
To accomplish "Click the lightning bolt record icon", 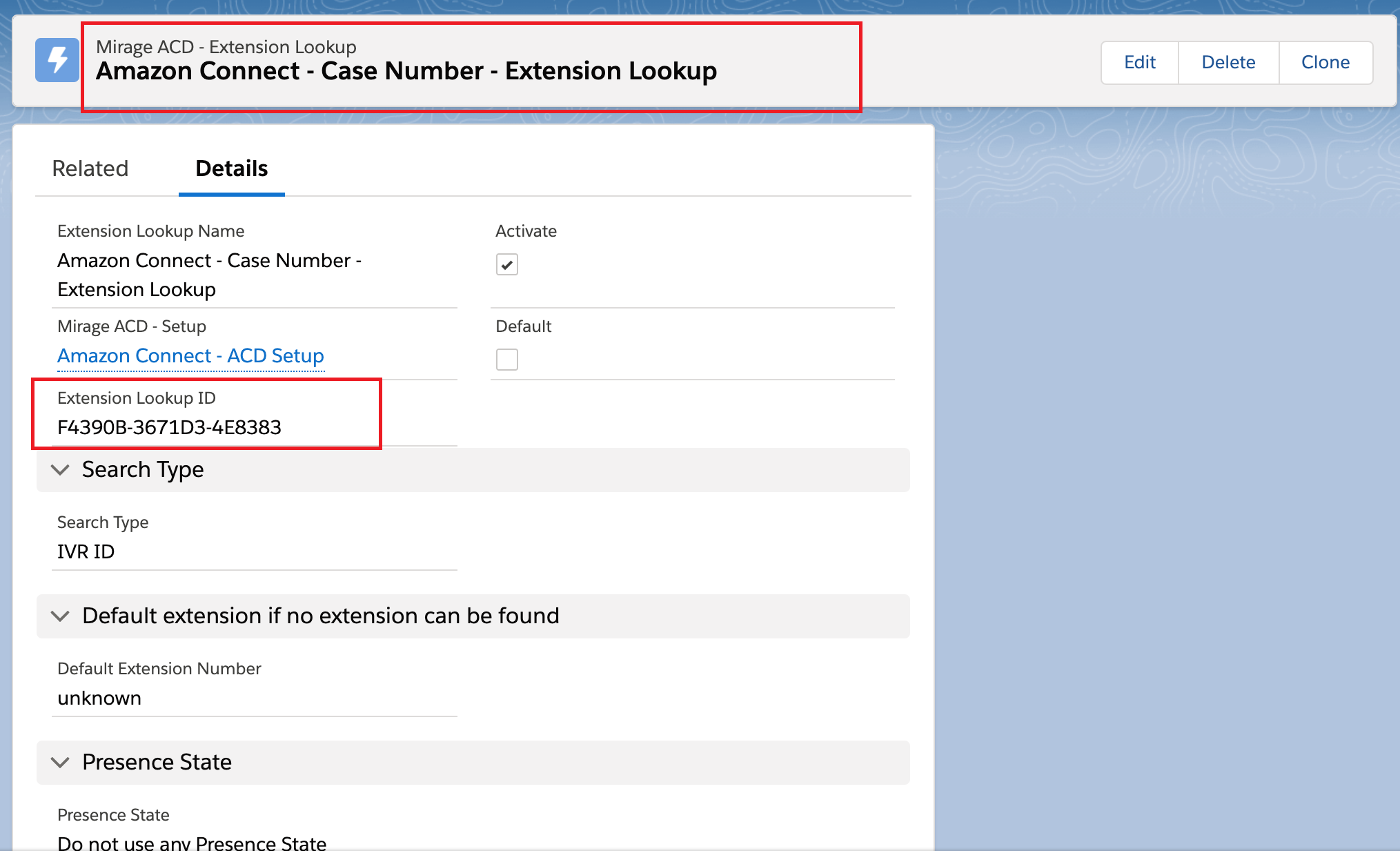I will point(57,60).
